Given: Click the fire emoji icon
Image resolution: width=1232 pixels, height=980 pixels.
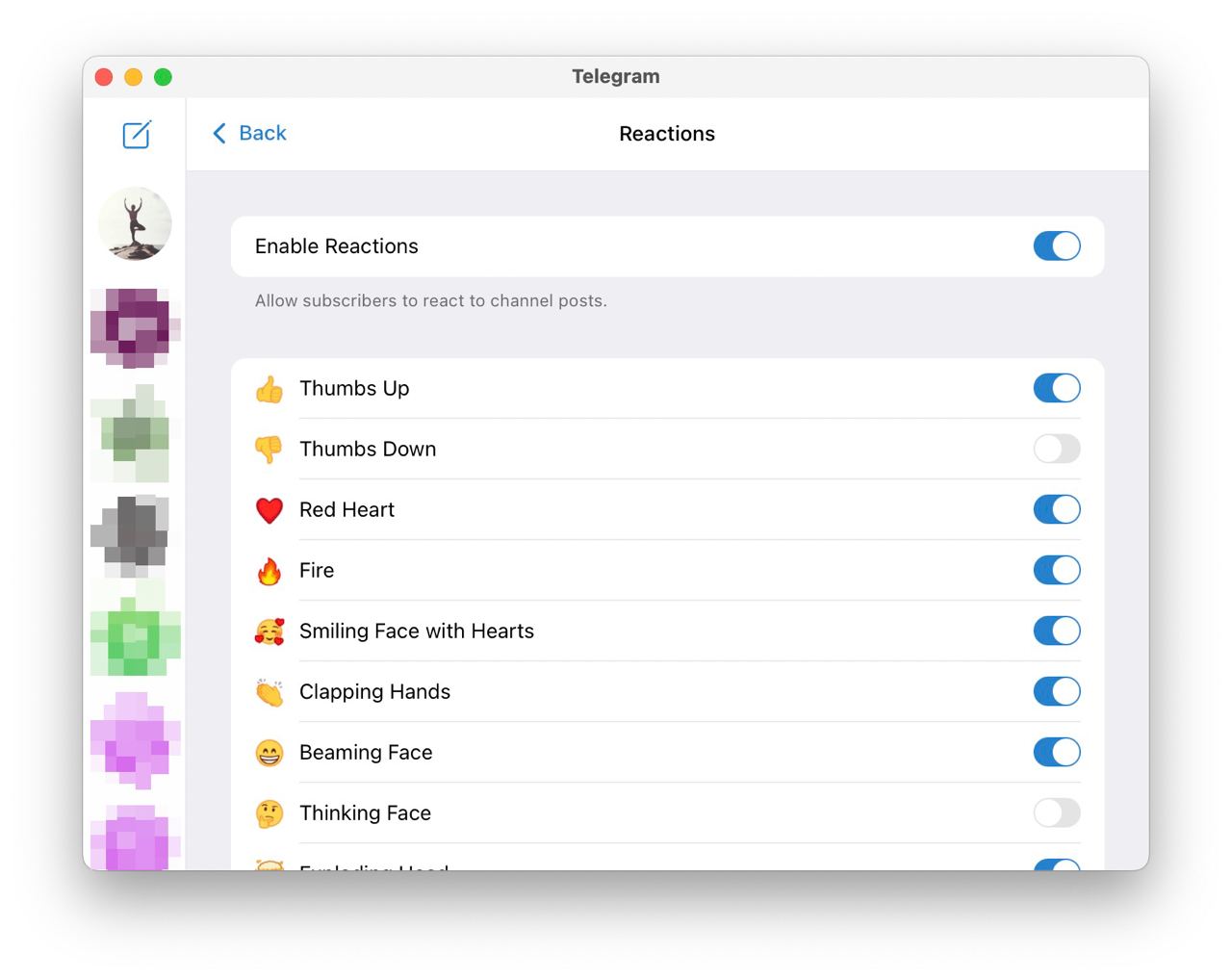Looking at the screenshot, I should (x=269, y=571).
